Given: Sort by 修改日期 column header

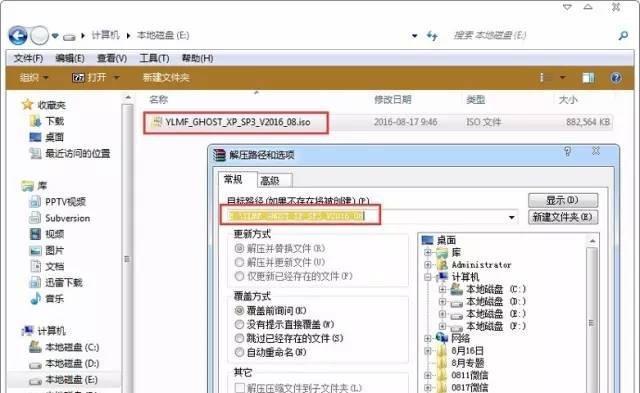Looking at the screenshot, I should point(393,100).
